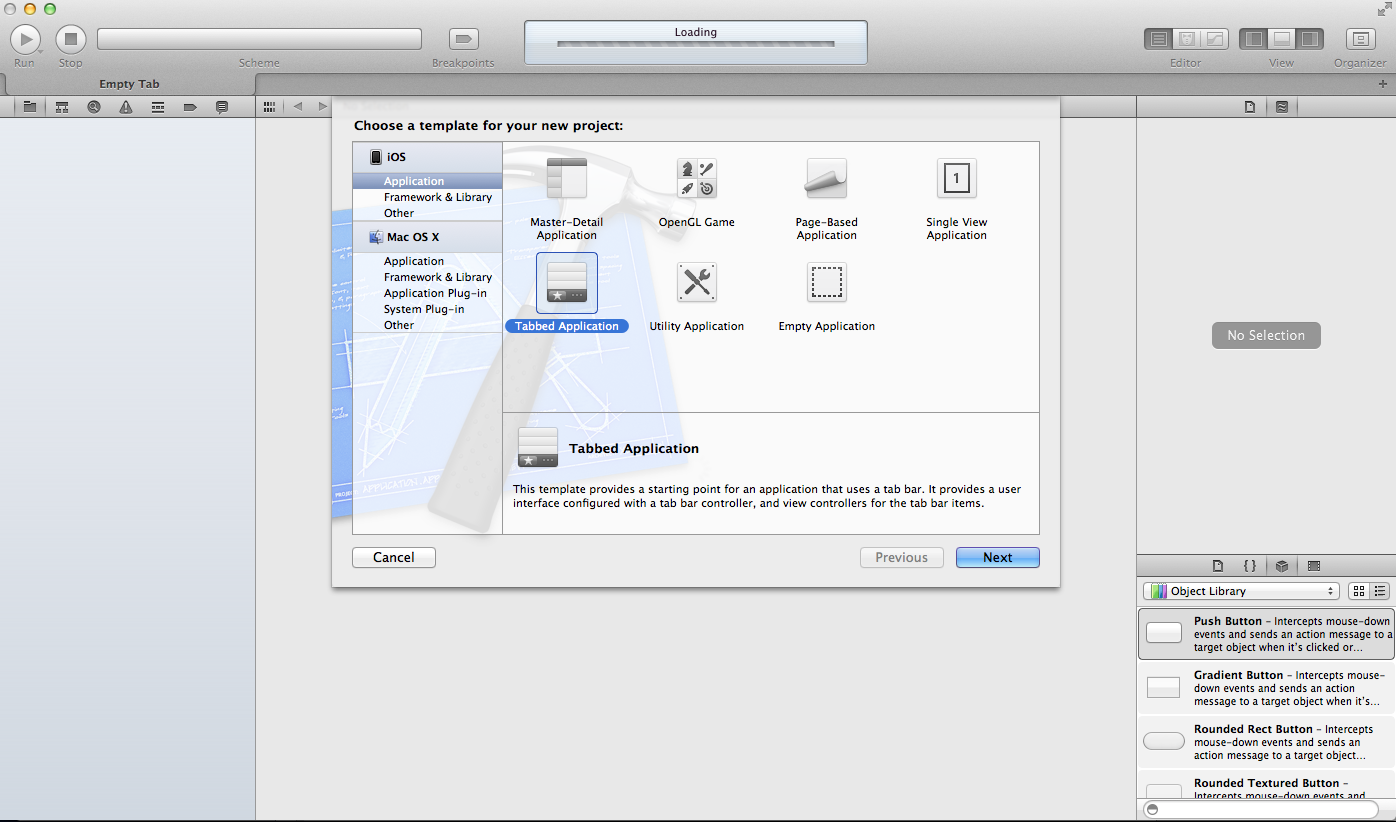1396x822 pixels.
Task: Go back with the left arrow
Action: point(297,106)
